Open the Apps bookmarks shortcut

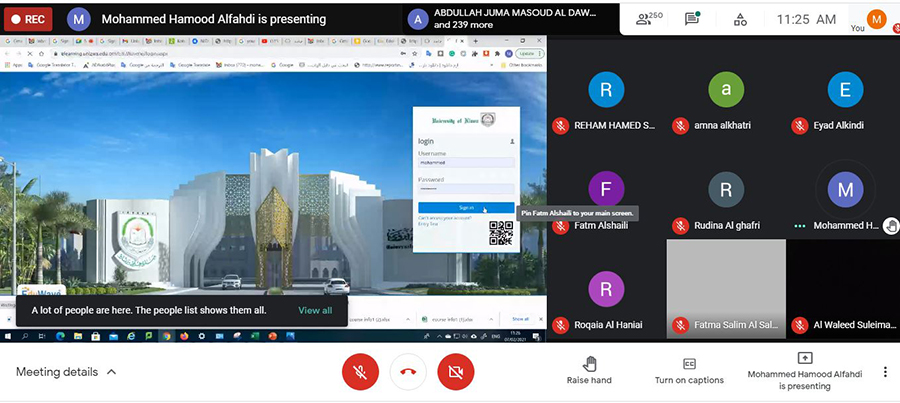13,65
